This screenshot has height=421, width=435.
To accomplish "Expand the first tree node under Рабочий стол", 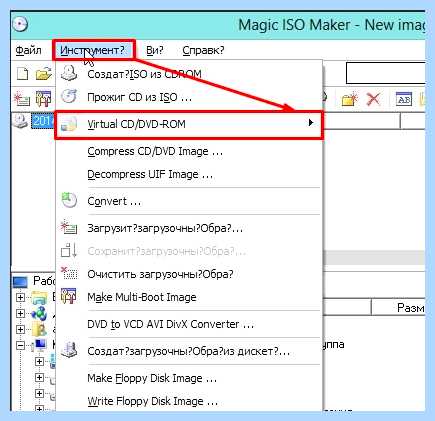I will point(20,297).
